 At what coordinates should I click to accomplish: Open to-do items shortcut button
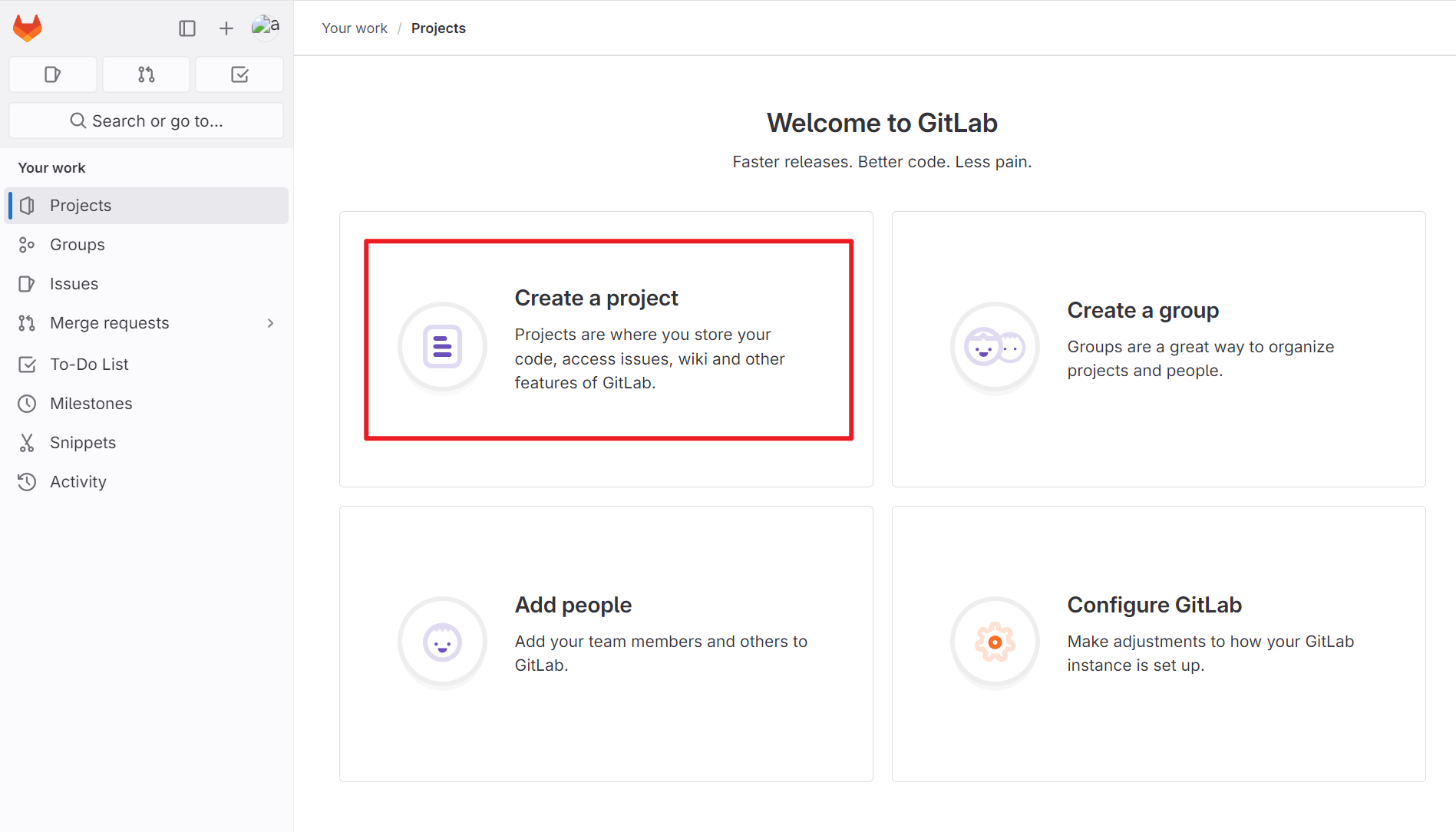coord(239,74)
